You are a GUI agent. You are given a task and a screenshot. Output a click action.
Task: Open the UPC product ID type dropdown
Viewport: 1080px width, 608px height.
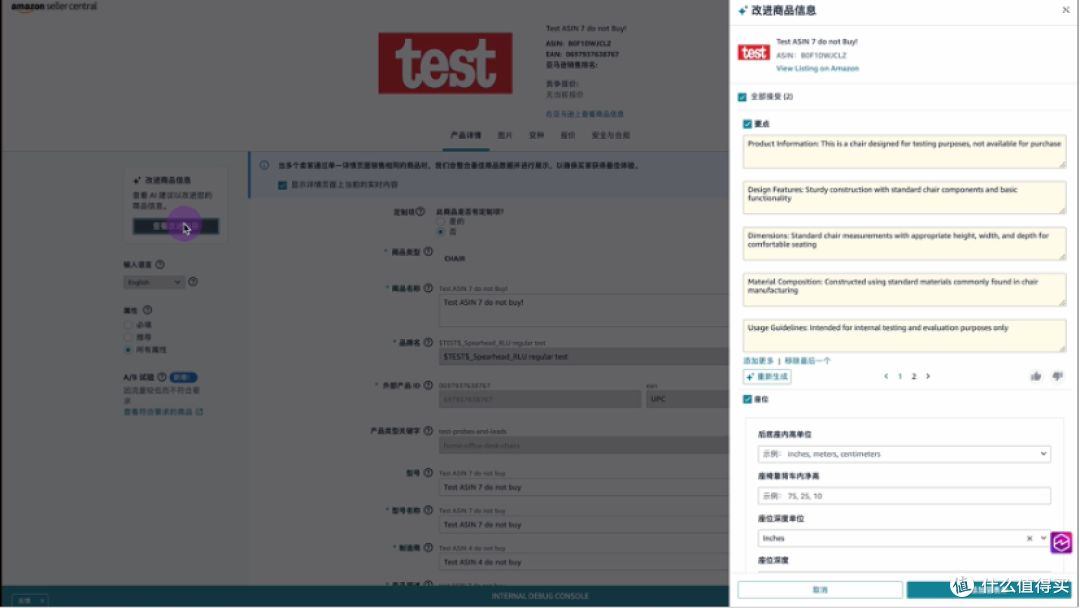click(x=687, y=399)
